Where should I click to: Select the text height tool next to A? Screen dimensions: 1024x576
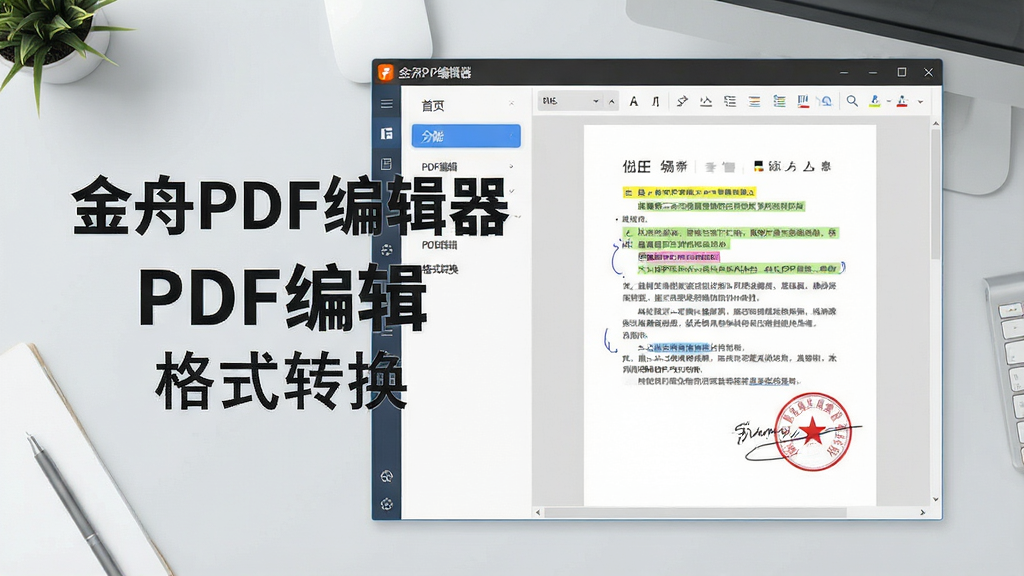click(x=656, y=101)
